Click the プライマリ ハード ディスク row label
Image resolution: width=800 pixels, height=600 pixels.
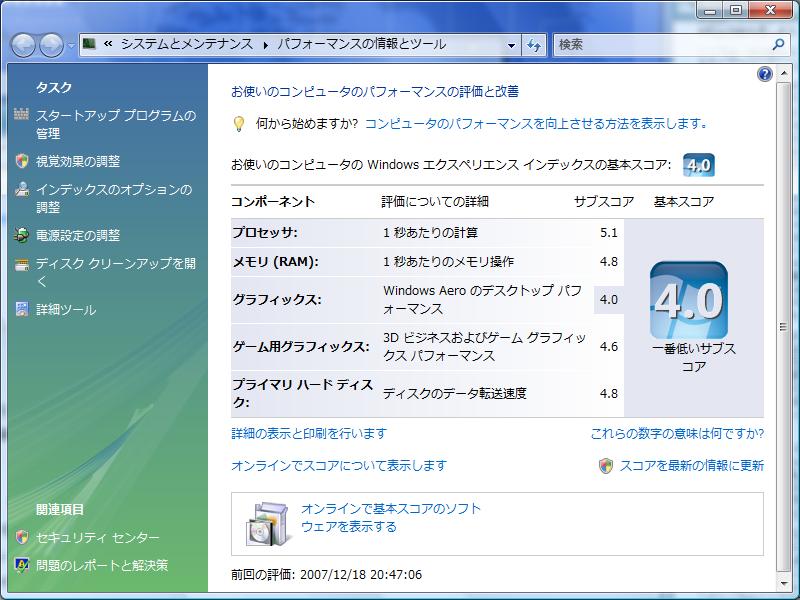303,393
